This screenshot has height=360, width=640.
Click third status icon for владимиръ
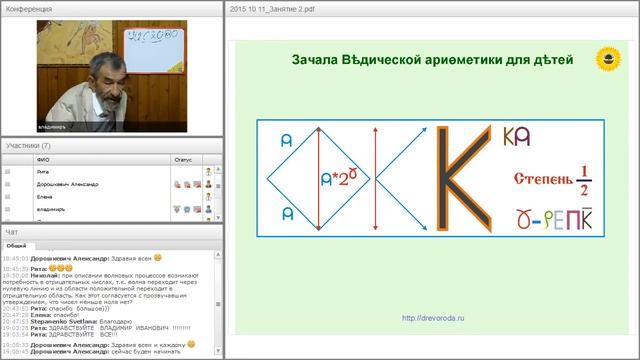click(x=197, y=209)
